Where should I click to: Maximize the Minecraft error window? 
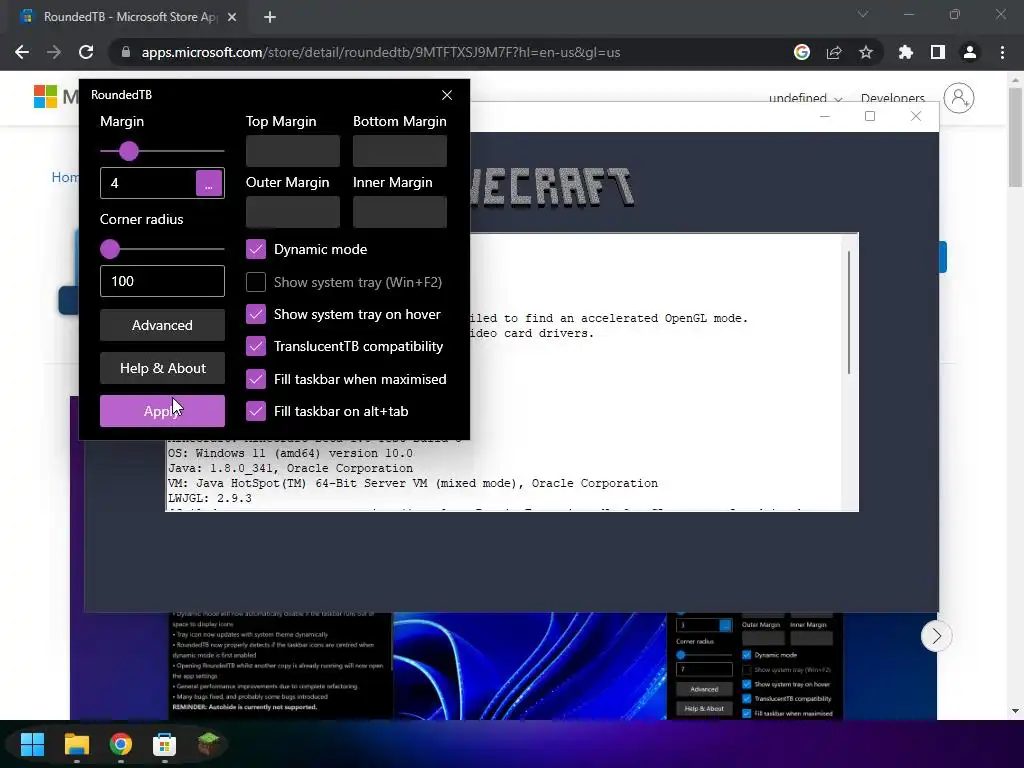point(870,116)
